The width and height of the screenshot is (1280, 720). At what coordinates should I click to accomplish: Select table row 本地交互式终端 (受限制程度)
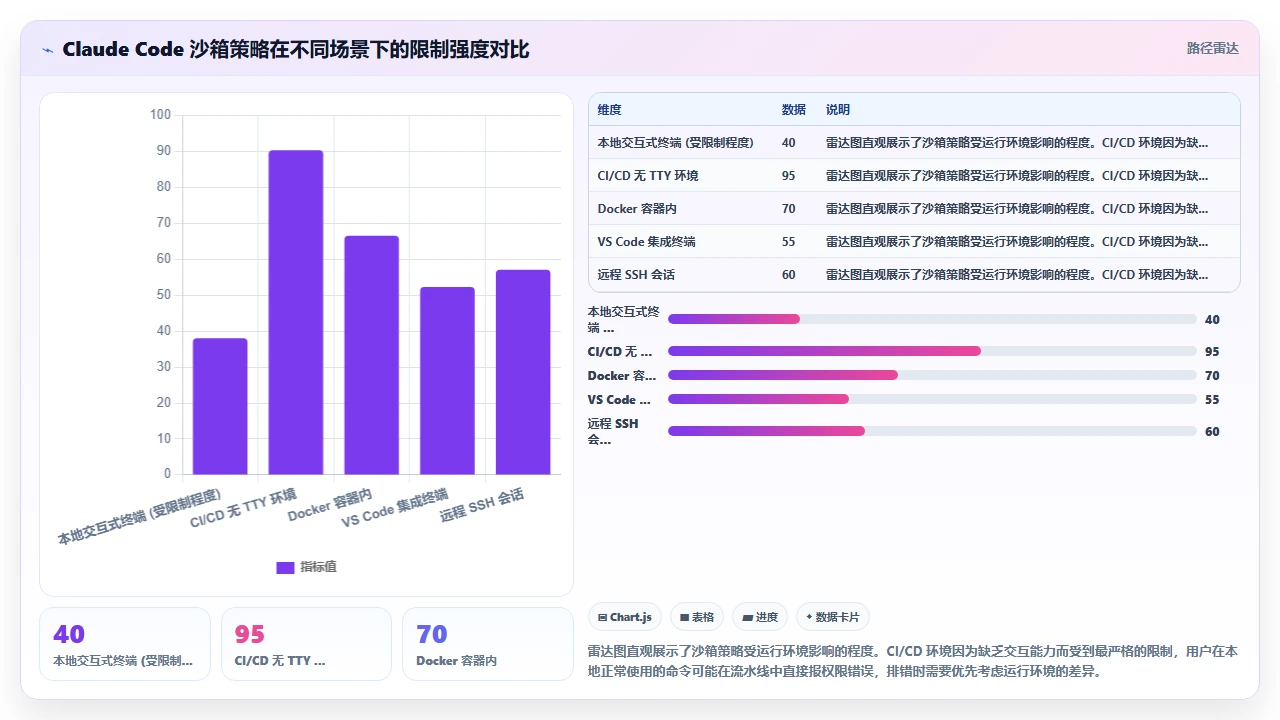[914, 143]
